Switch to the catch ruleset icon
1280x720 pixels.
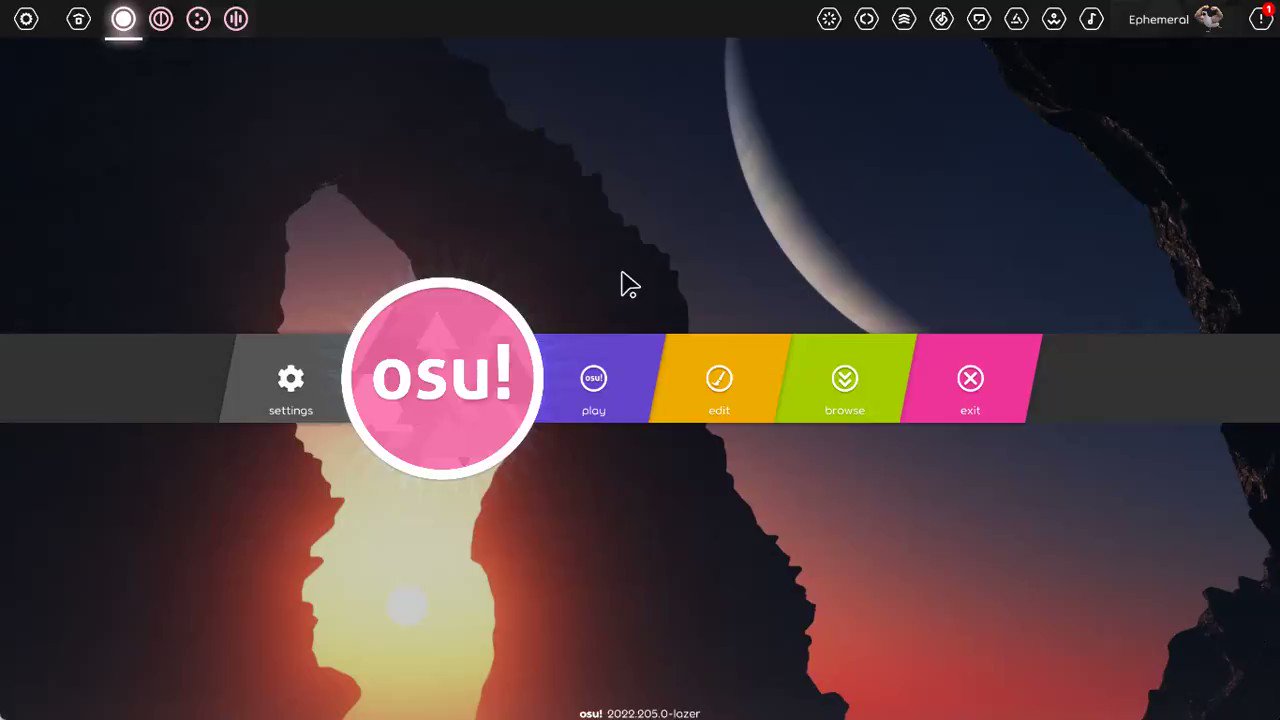coord(198,19)
